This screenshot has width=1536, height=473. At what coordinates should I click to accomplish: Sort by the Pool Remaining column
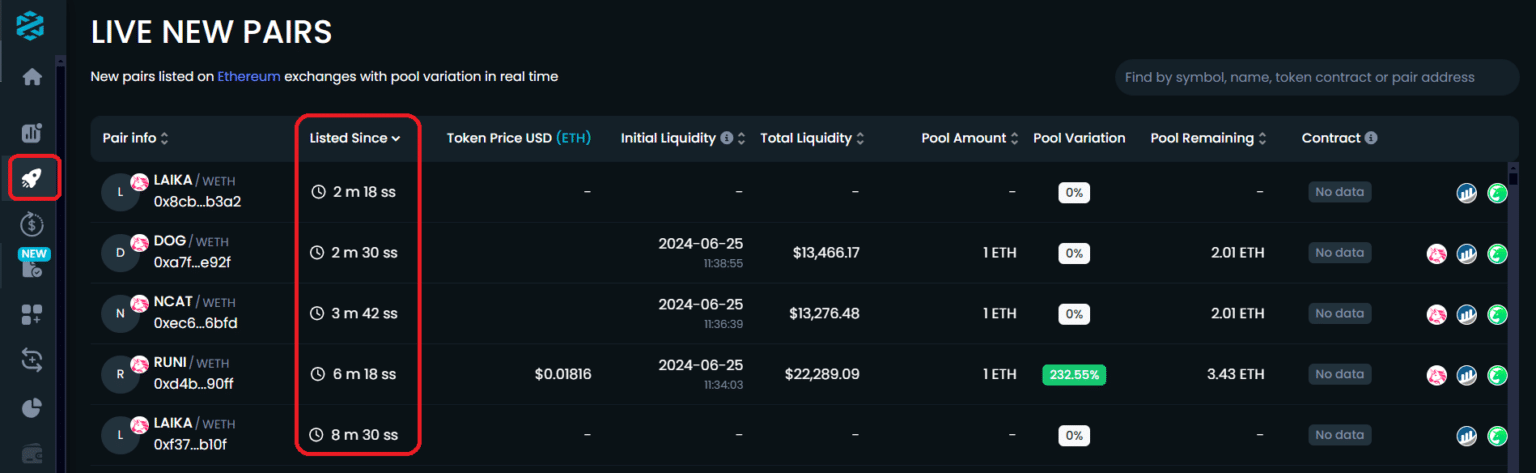pos(1208,138)
